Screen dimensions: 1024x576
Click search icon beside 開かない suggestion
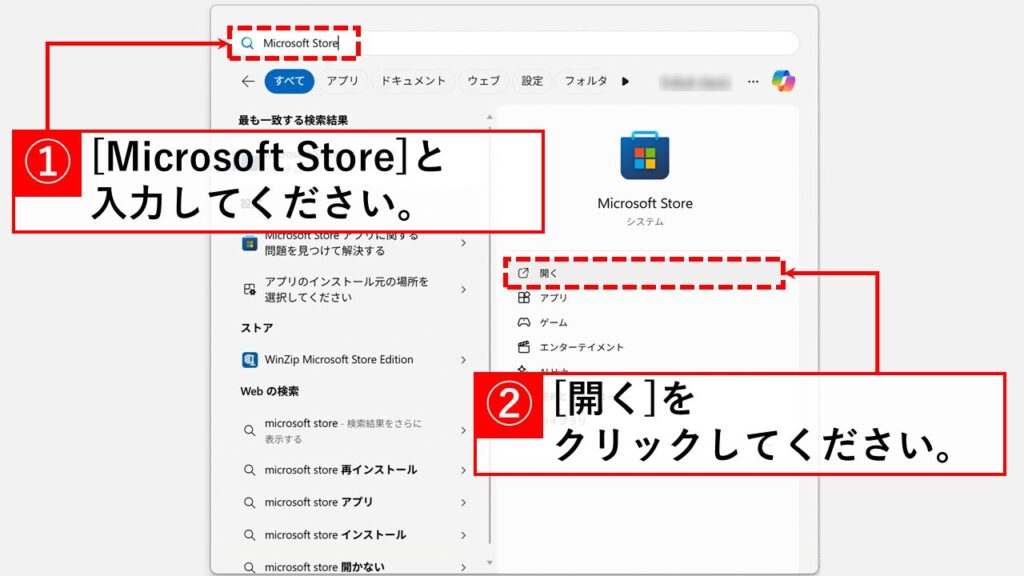[249, 567]
